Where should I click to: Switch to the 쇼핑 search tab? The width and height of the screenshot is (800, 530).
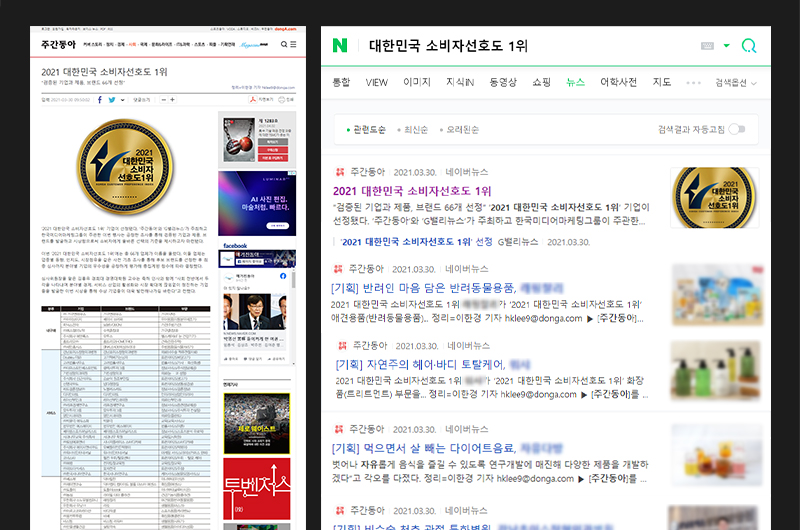[x=541, y=82]
